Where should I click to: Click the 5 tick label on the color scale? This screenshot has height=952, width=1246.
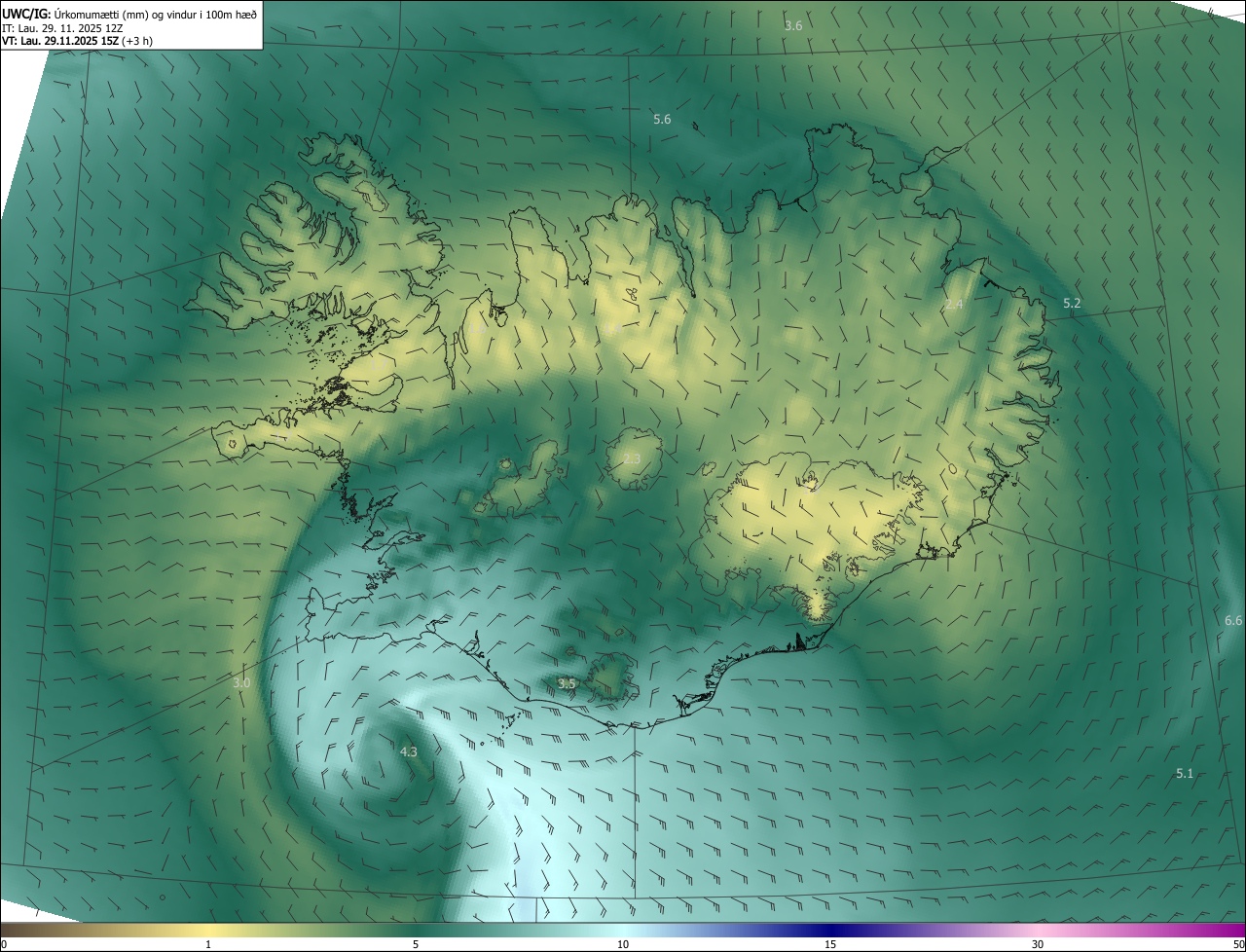click(416, 944)
